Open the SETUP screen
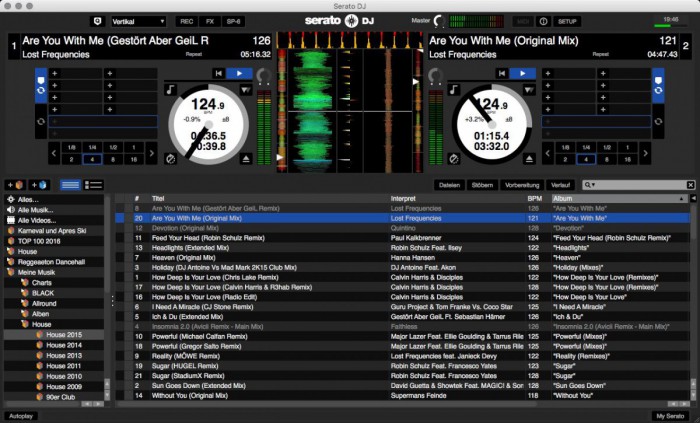Image resolution: width=700 pixels, height=423 pixels. pos(567,21)
